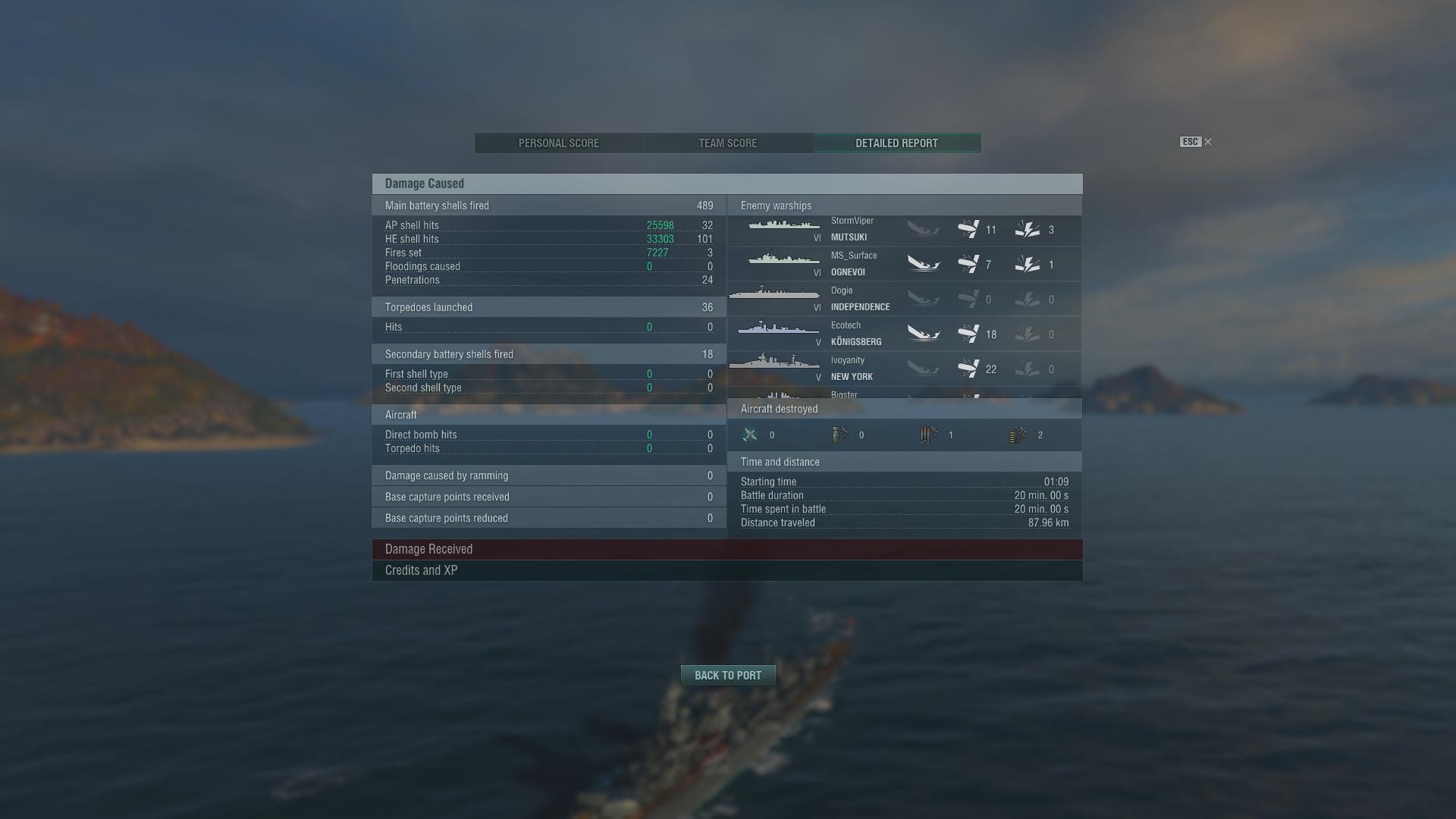Switch to the Personal Score tab
This screenshot has height=819, width=1456.
pos(559,143)
